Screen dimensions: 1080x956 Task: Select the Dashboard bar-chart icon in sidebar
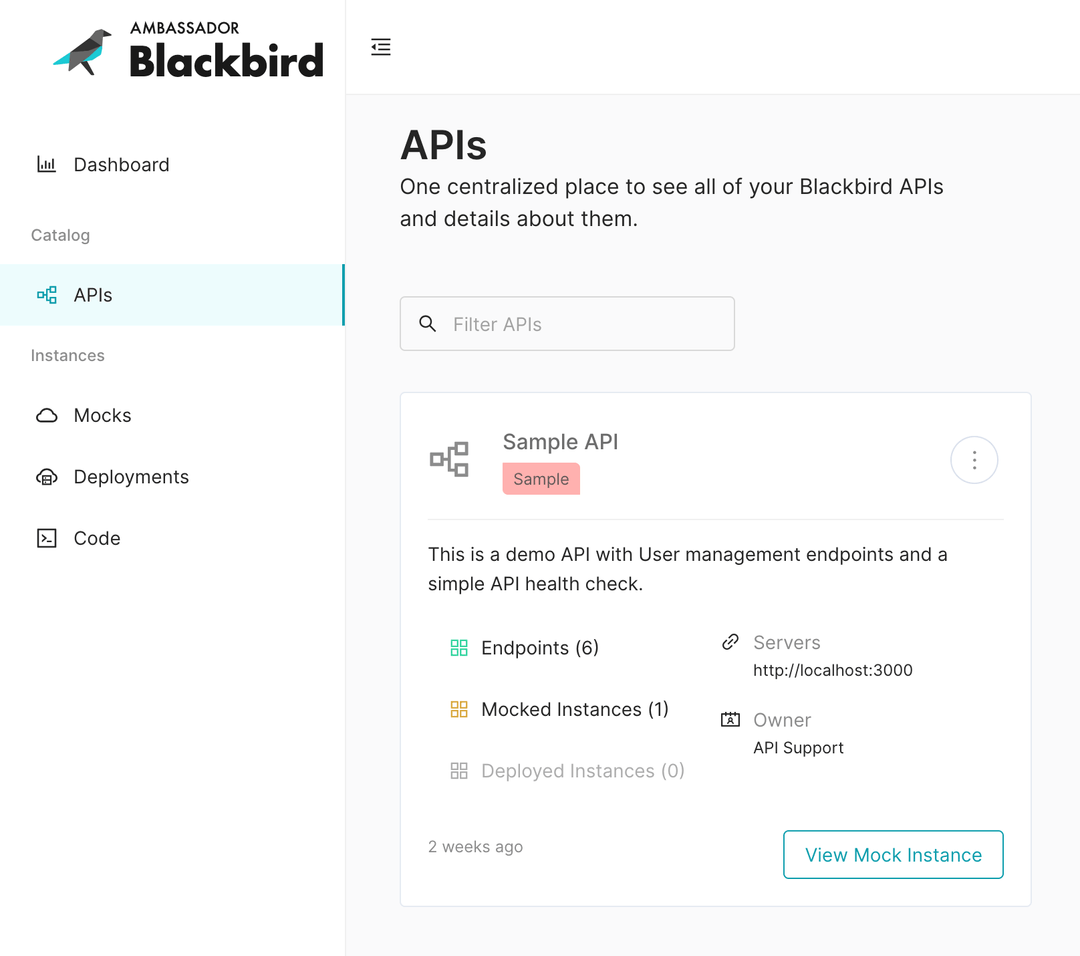pyautogui.click(x=47, y=164)
